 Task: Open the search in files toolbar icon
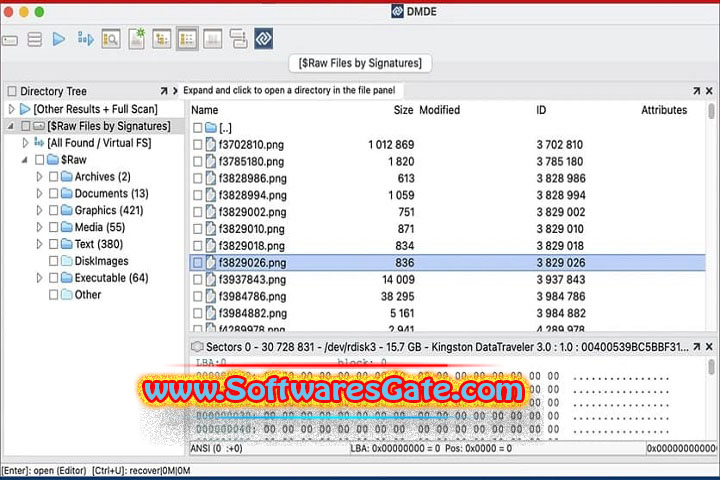[111, 39]
